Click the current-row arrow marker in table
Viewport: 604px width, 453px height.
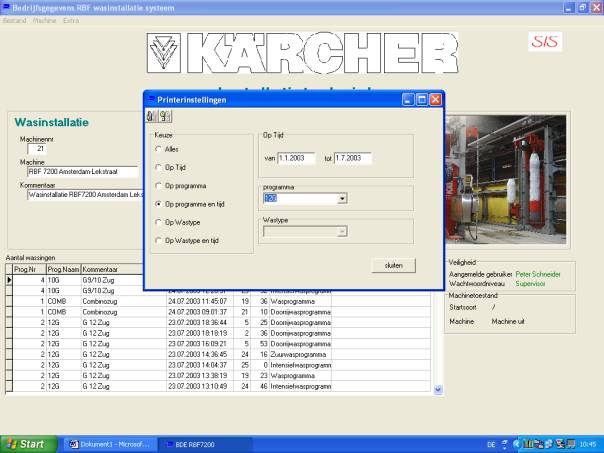click(x=9, y=280)
